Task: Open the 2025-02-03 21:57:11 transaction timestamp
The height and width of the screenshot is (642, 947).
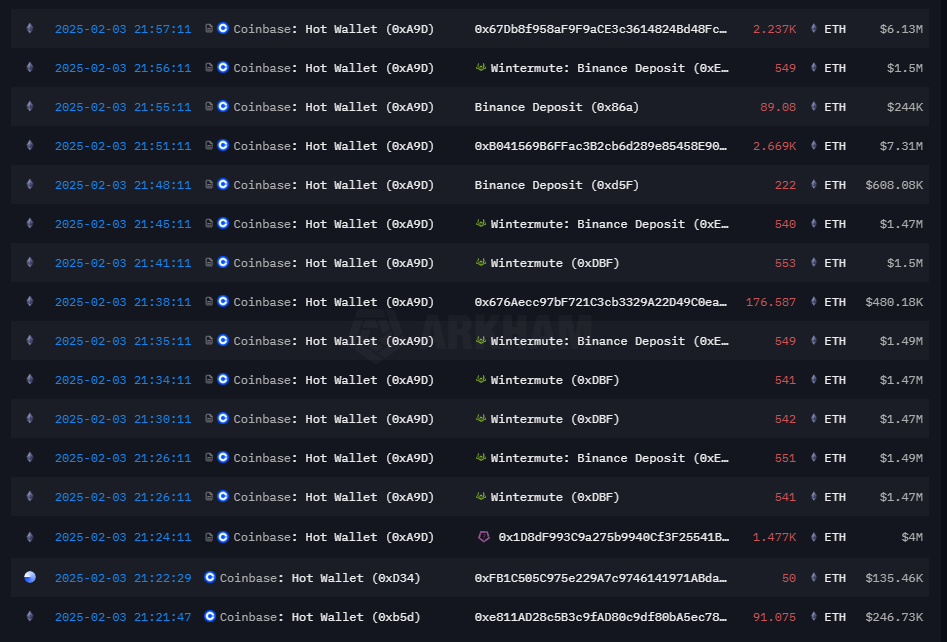Action: pos(123,29)
